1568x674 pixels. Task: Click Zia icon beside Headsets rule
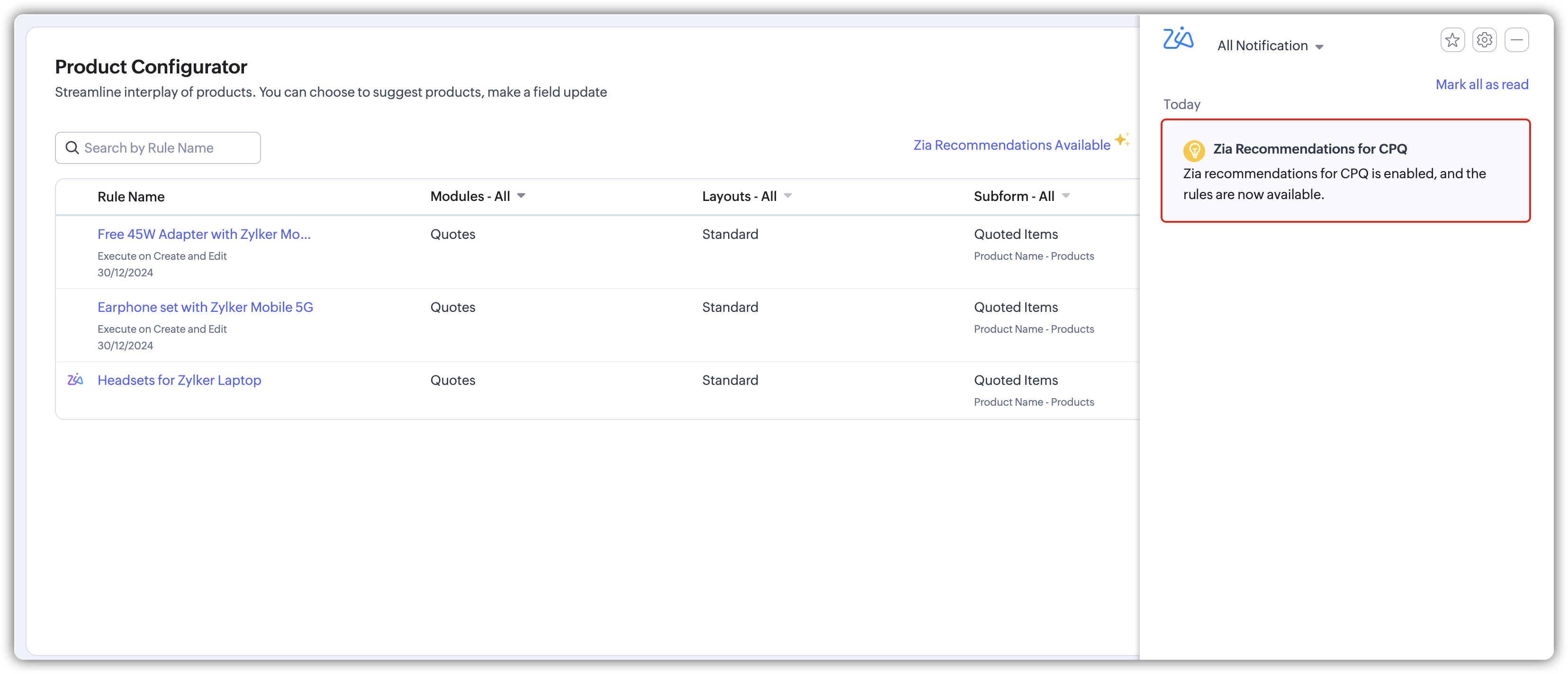pos(75,380)
